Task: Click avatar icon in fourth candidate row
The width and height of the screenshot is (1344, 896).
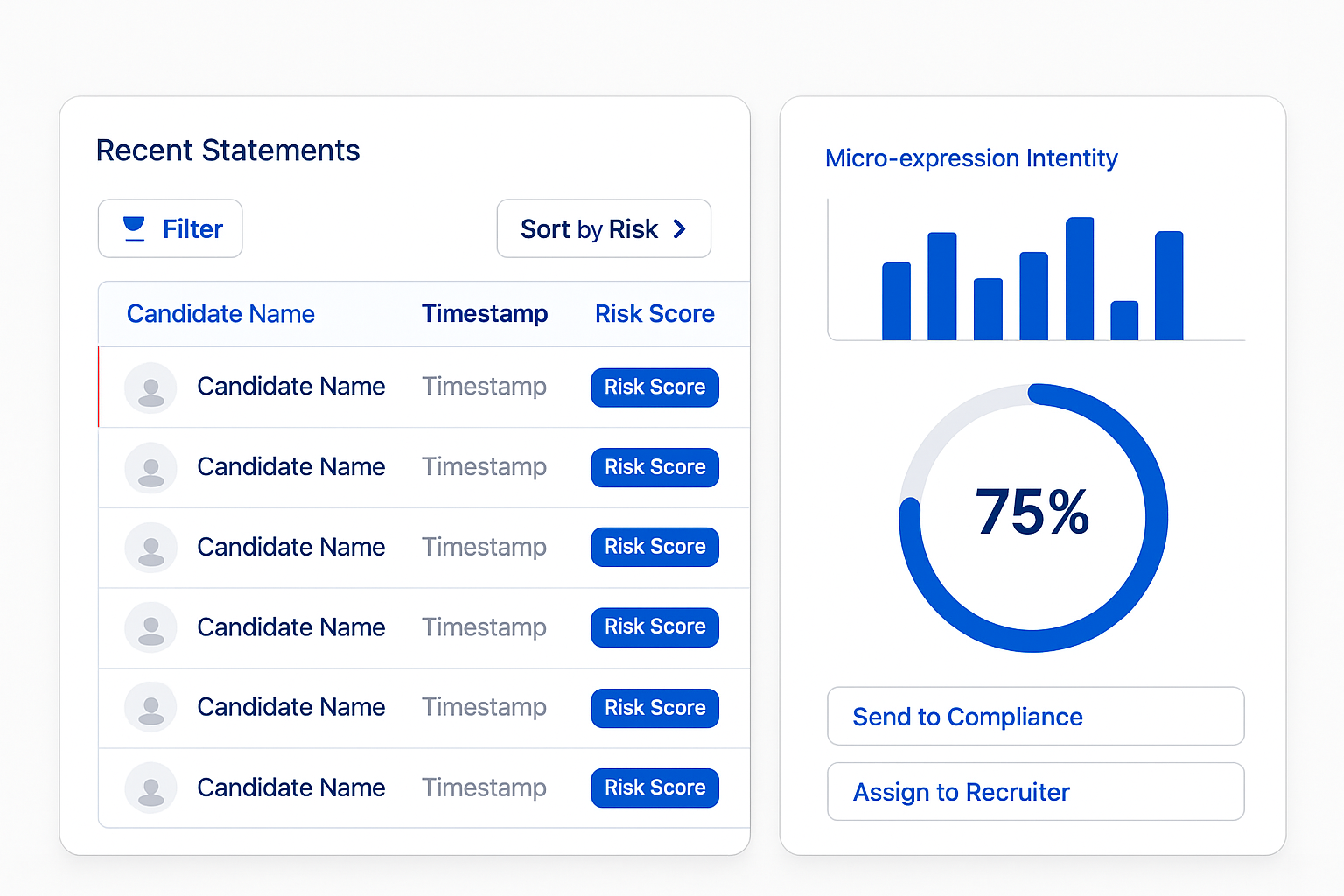Action: 150,627
